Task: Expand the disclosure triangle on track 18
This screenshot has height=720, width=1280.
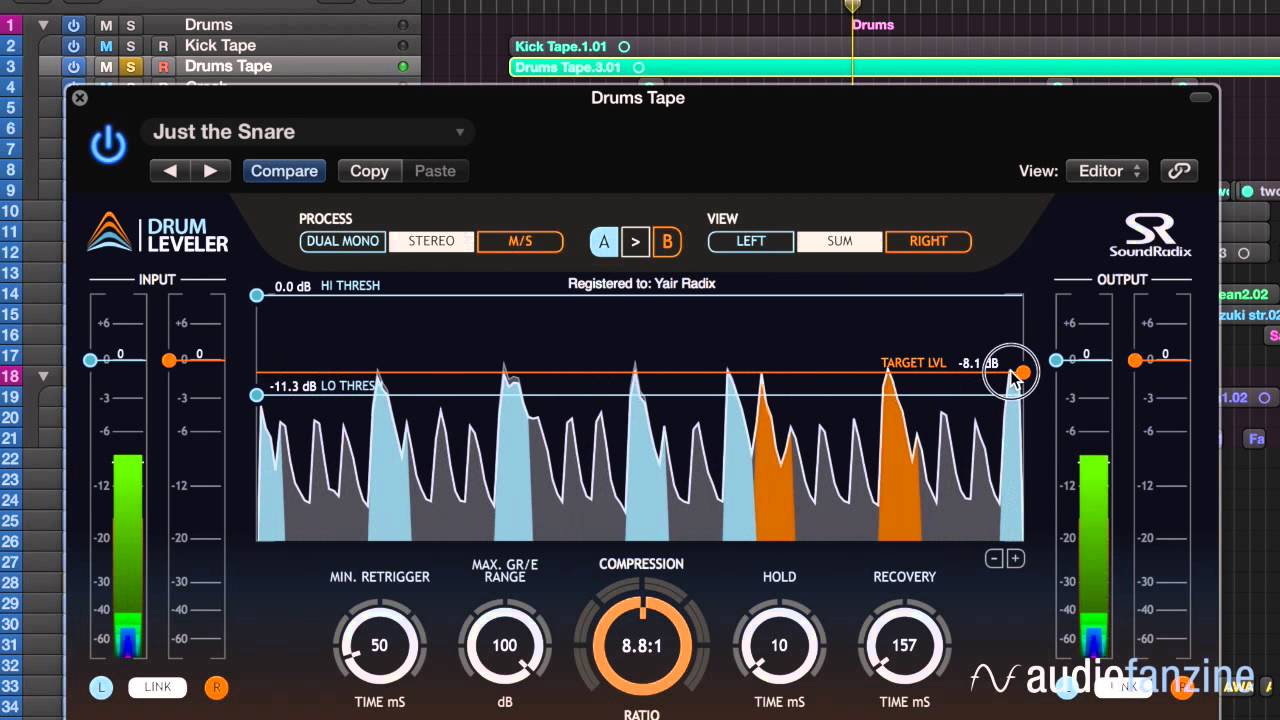Action: pos(43,376)
